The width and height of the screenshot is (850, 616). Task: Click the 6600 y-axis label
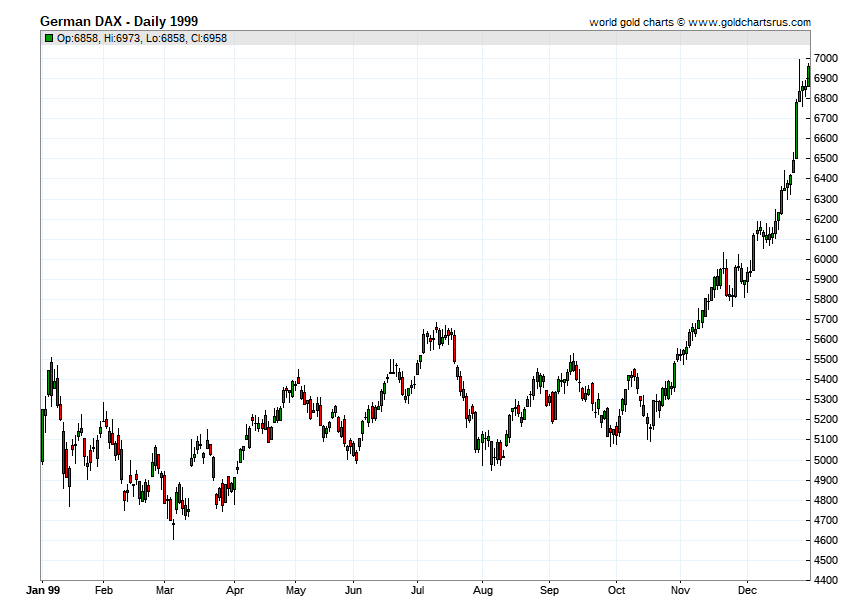pyautogui.click(x=826, y=139)
